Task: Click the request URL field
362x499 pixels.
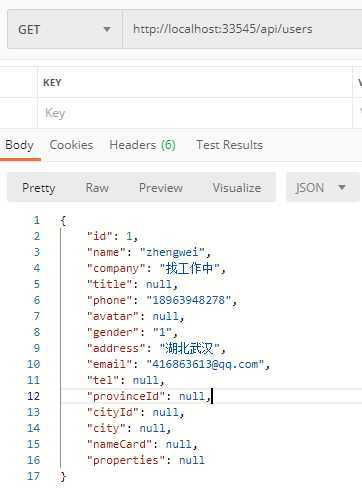Action: coord(242,29)
